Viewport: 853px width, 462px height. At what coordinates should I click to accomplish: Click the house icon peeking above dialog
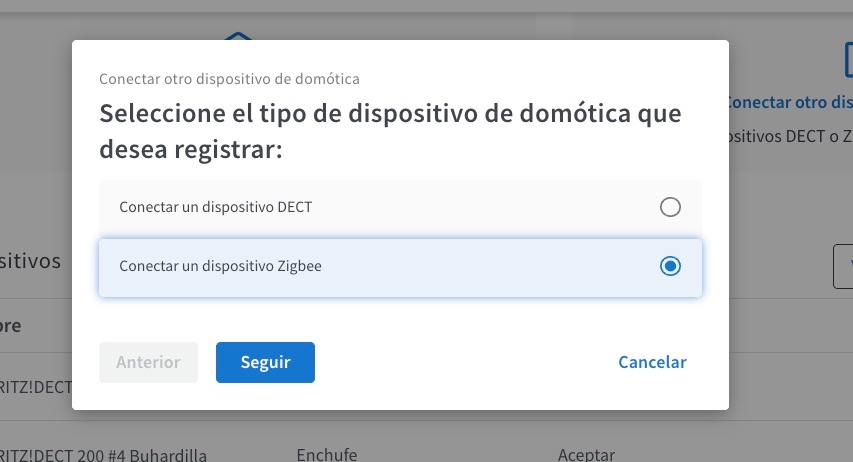click(x=238, y=36)
